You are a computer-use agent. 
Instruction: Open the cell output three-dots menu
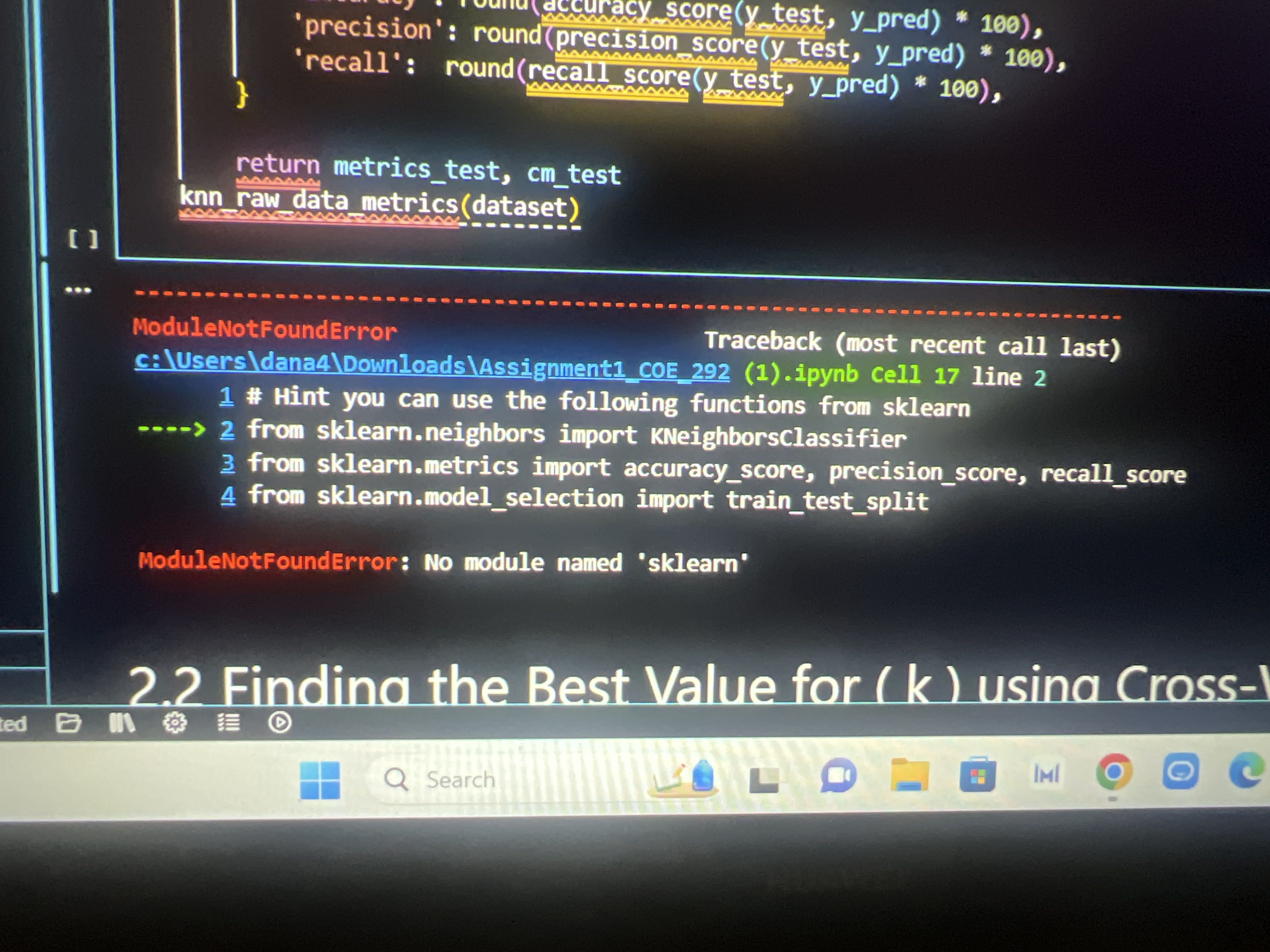78,290
